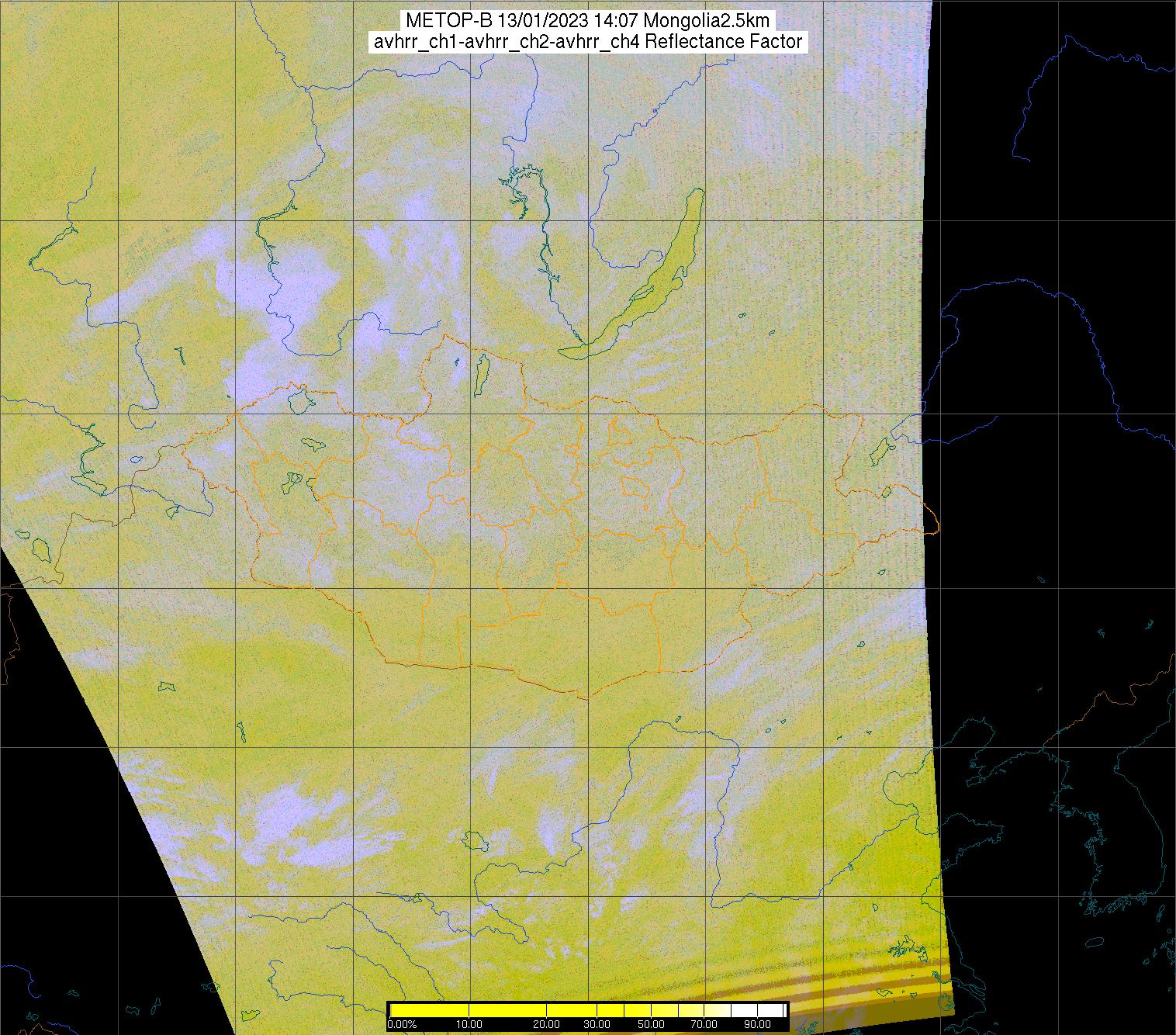Click the 90.00 label on the color scale

757,1024
